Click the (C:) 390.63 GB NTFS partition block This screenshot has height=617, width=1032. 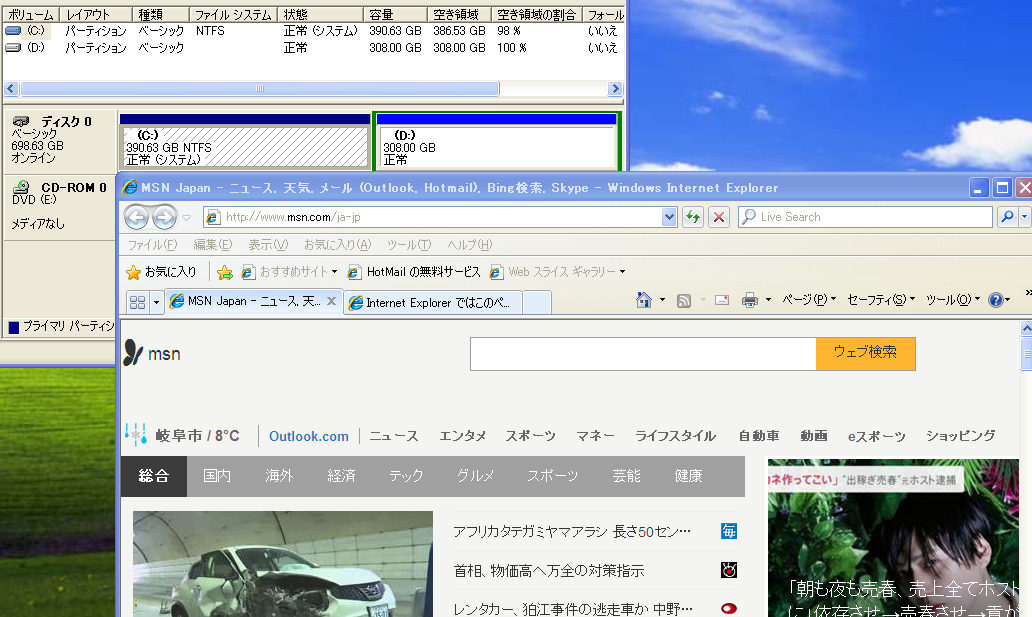point(245,140)
